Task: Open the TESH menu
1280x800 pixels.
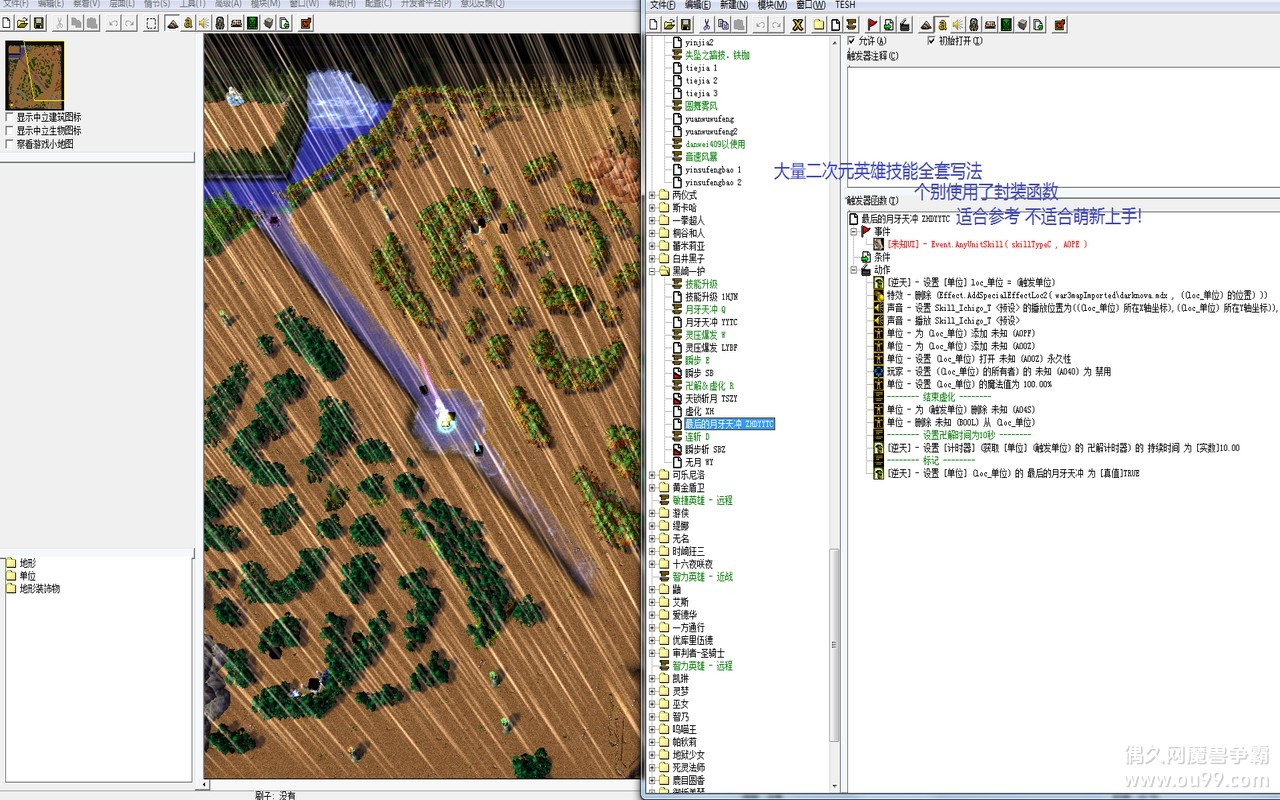Action: [x=845, y=5]
